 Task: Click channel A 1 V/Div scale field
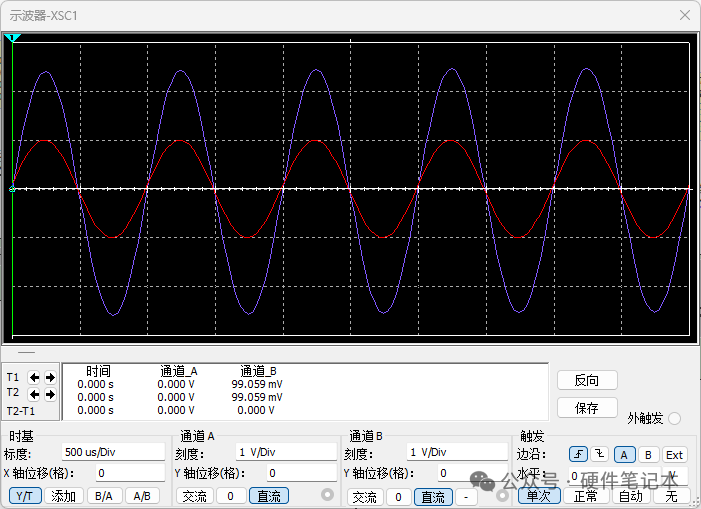(285, 452)
